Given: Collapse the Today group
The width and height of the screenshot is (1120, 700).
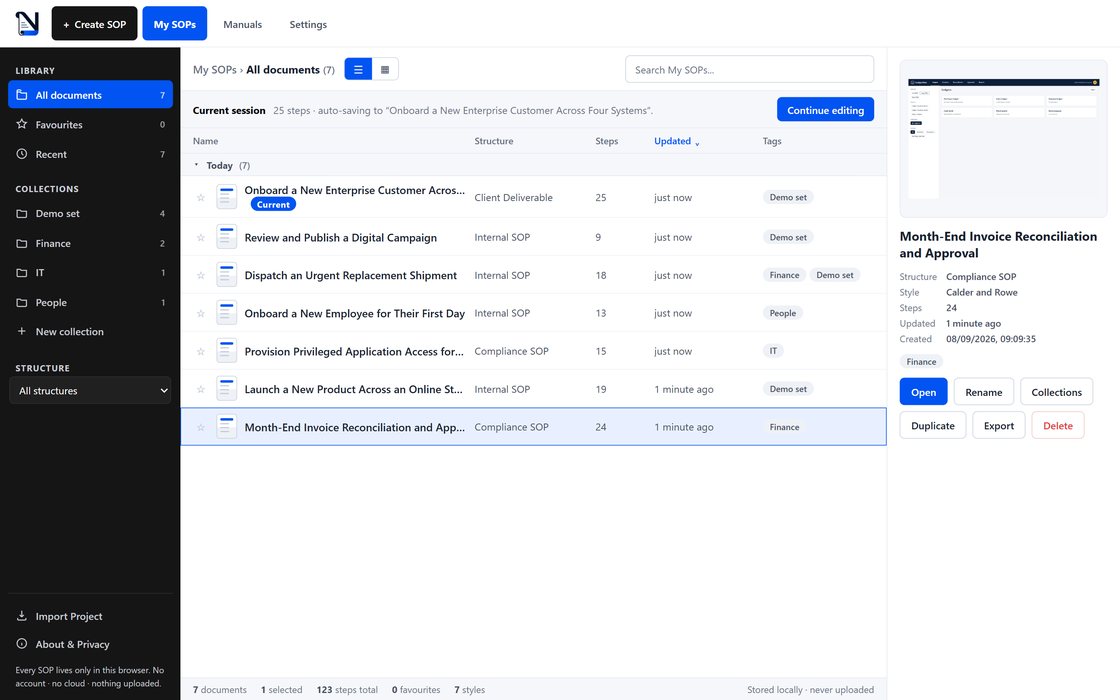Looking at the screenshot, I should tap(196, 165).
